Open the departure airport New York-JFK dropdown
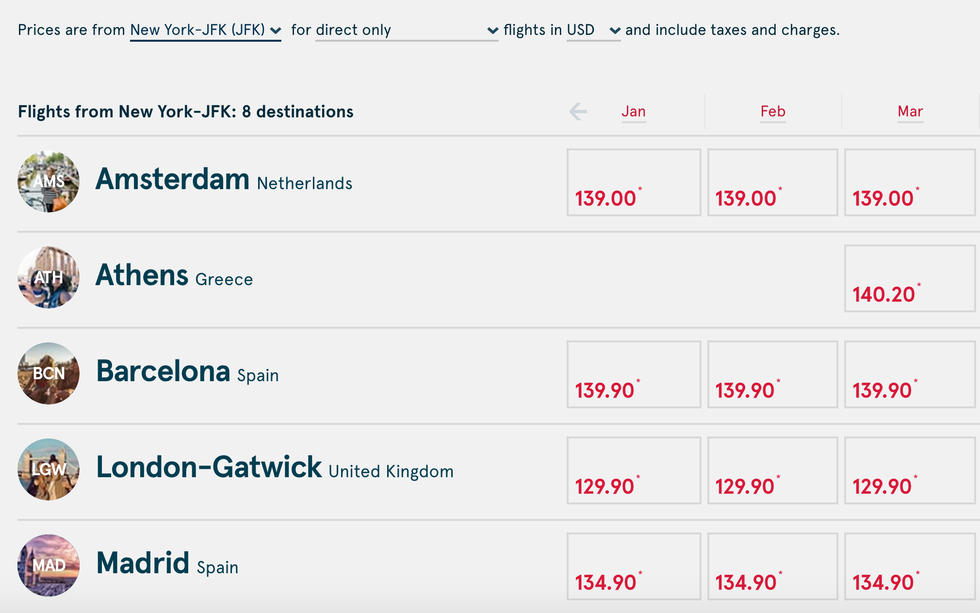This screenshot has width=980, height=613. pos(206,30)
